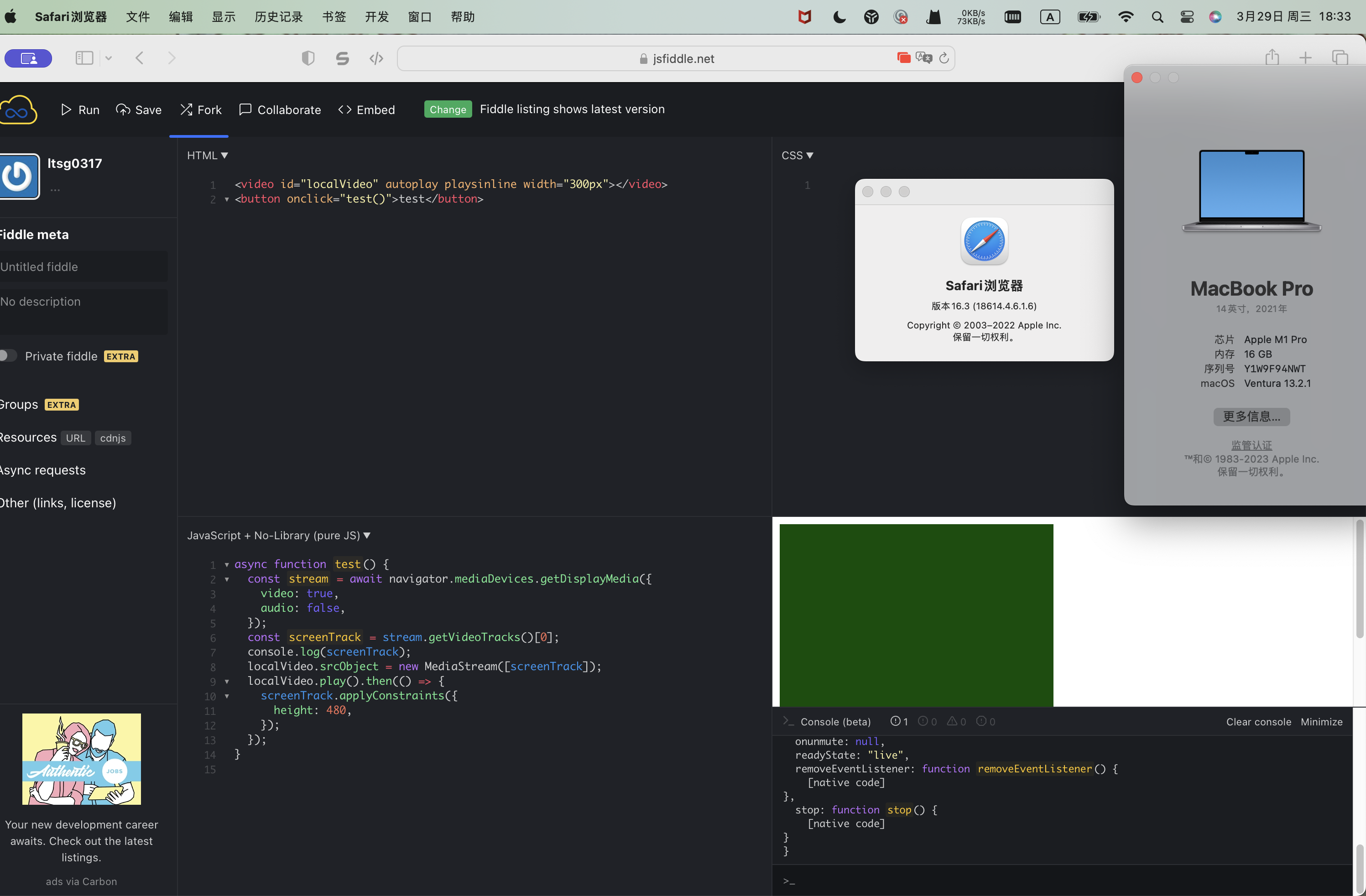
Task: Click the Untitled fiddle title field
Action: coord(83,267)
